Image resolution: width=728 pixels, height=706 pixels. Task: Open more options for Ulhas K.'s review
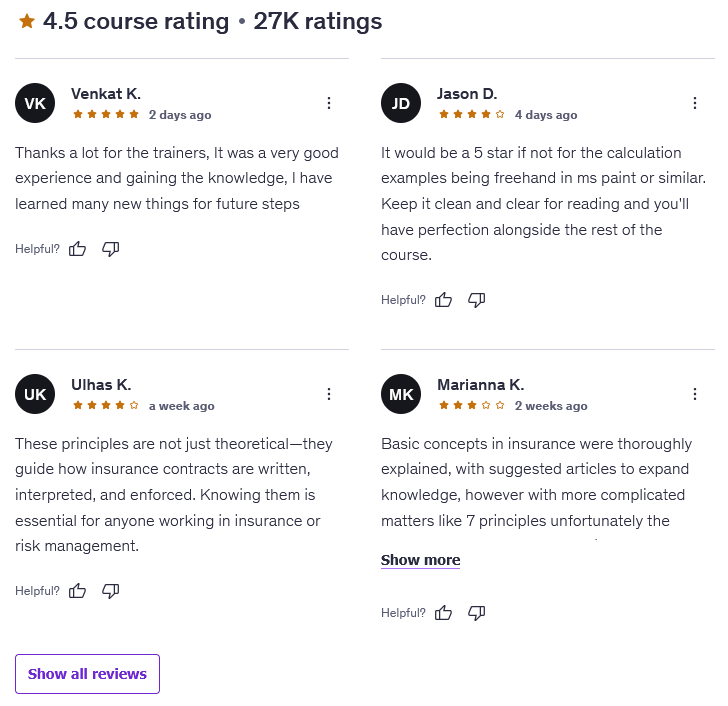pos(329,394)
